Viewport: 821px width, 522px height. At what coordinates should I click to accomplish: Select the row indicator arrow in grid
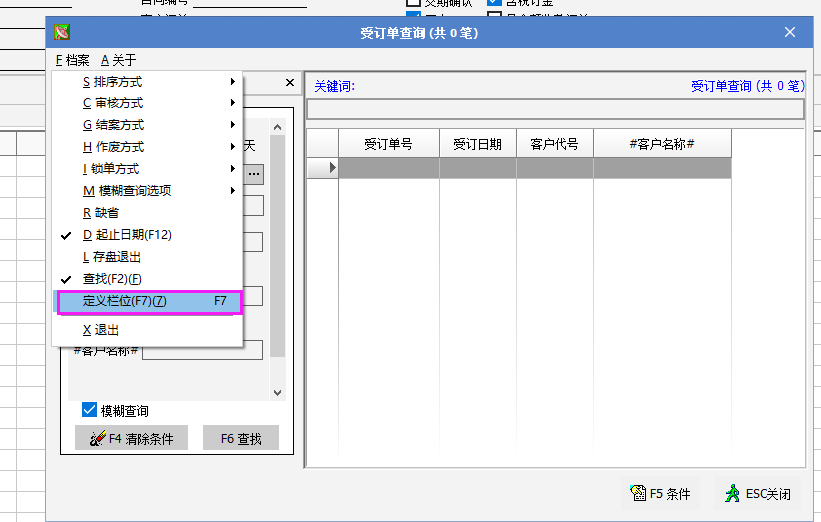(x=322, y=168)
